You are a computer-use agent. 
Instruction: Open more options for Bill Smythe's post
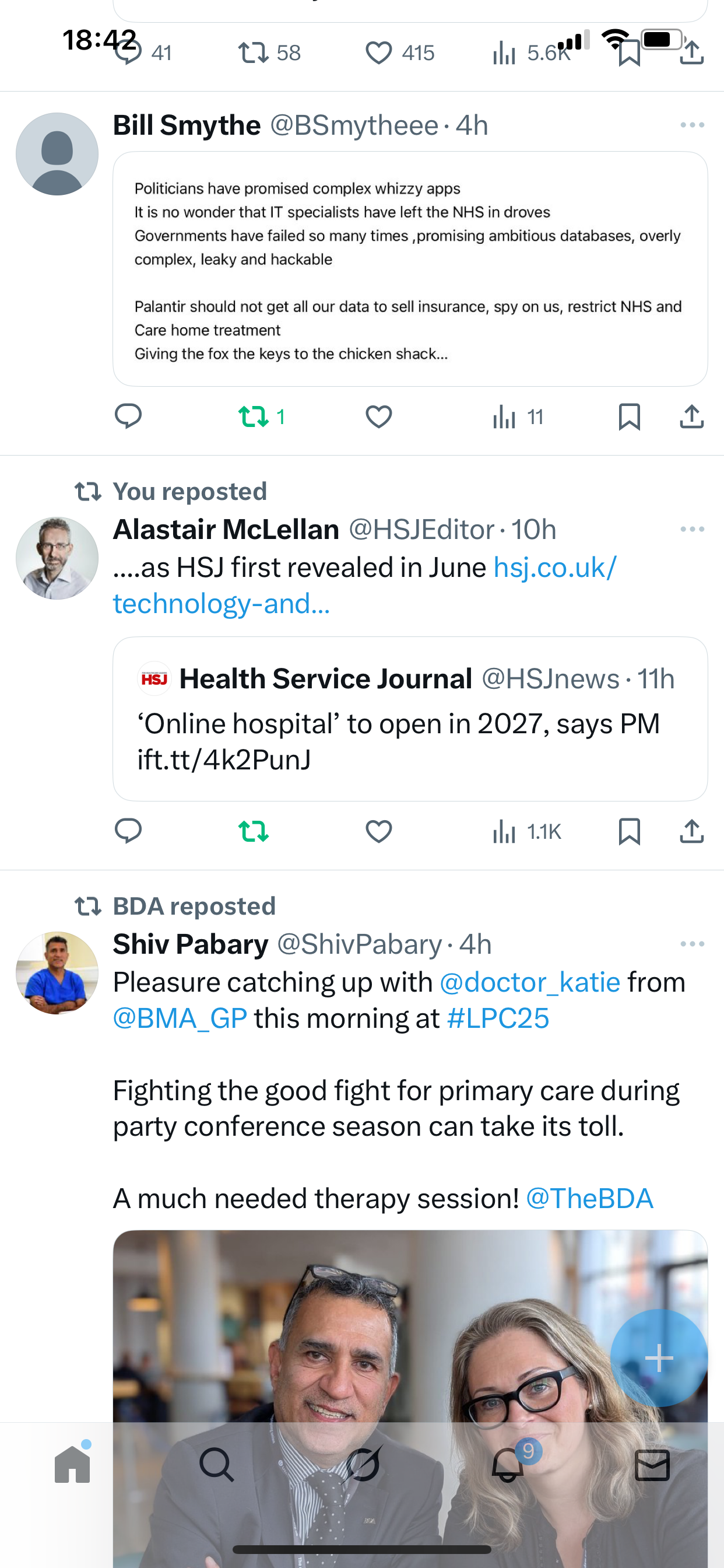click(x=692, y=125)
